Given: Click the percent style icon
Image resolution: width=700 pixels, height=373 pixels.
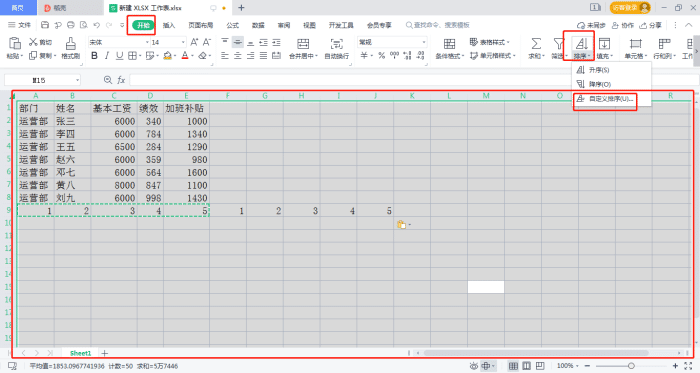Looking at the screenshot, I should click(381, 55).
